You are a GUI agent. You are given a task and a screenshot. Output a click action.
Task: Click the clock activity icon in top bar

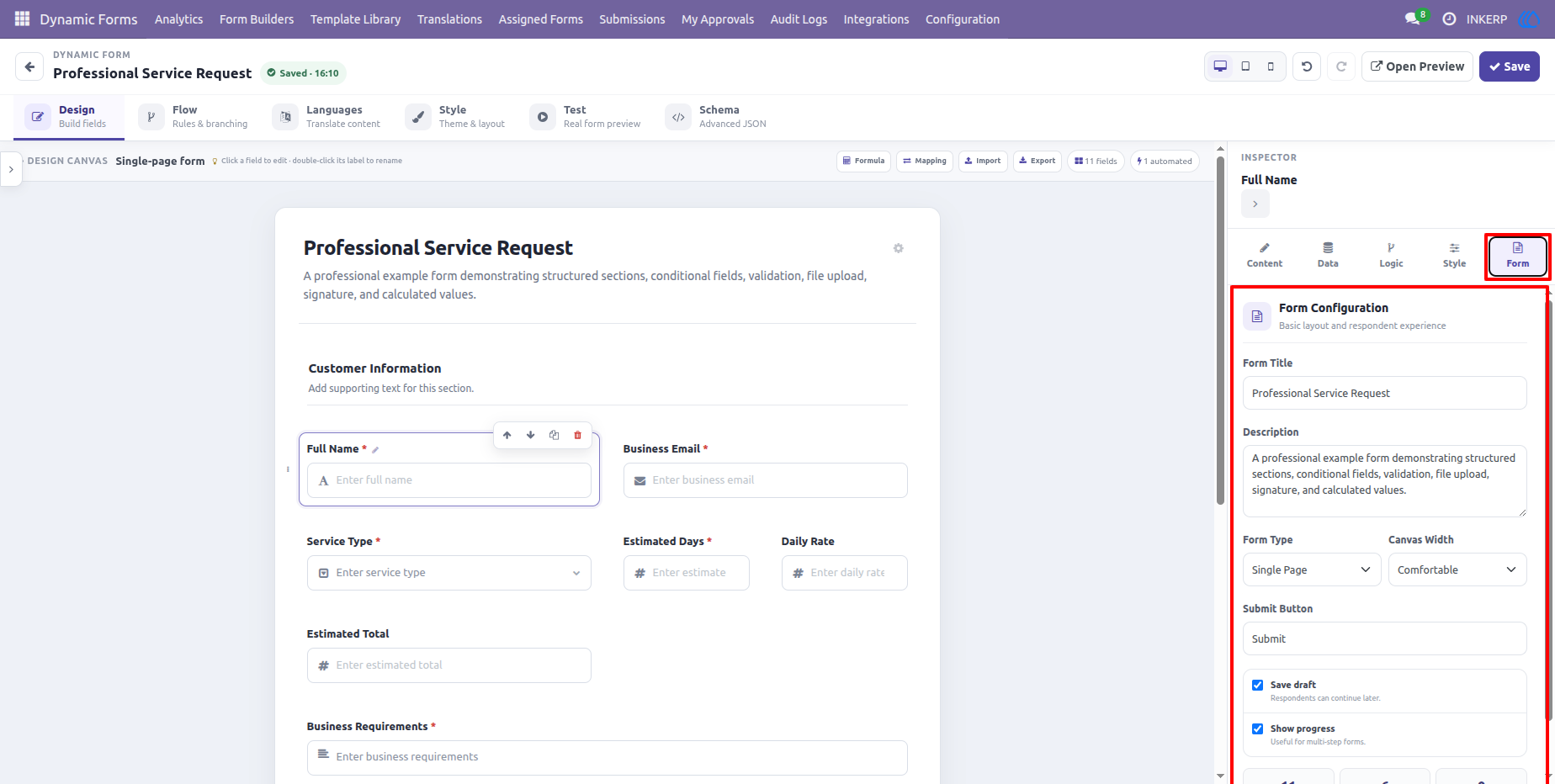pos(1449,19)
